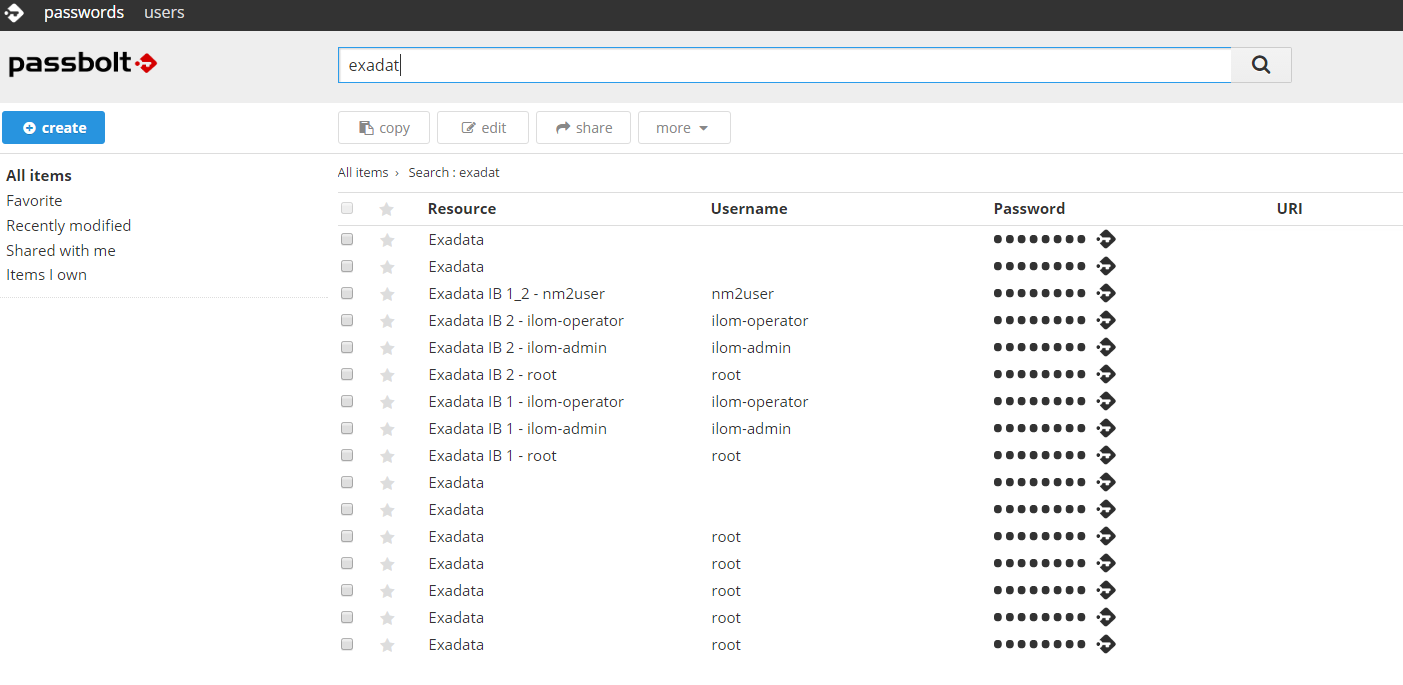Click the passbolt key icon for Exadata IB 1 - ilom-operator
The height and width of the screenshot is (685, 1403).
click(x=1106, y=401)
